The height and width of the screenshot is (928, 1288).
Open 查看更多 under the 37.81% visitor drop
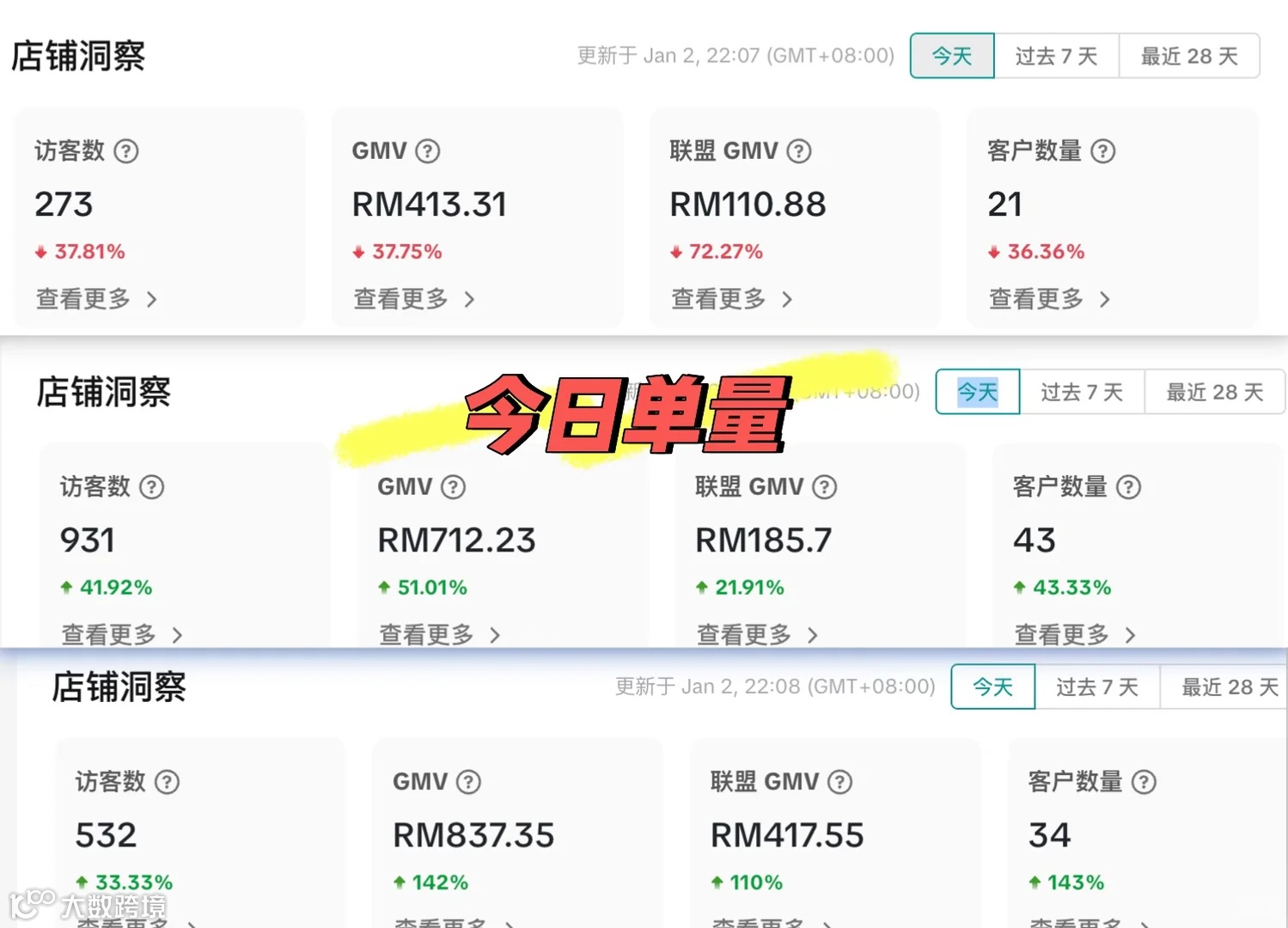coord(96,299)
